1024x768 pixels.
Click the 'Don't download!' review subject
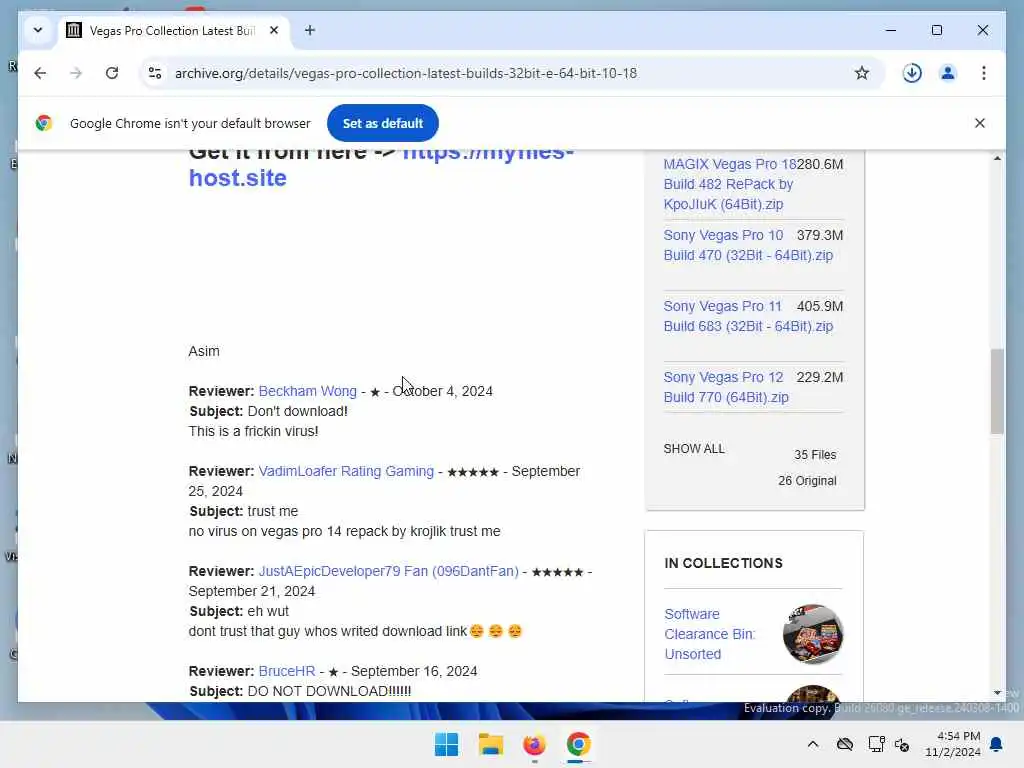click(297, 411)
